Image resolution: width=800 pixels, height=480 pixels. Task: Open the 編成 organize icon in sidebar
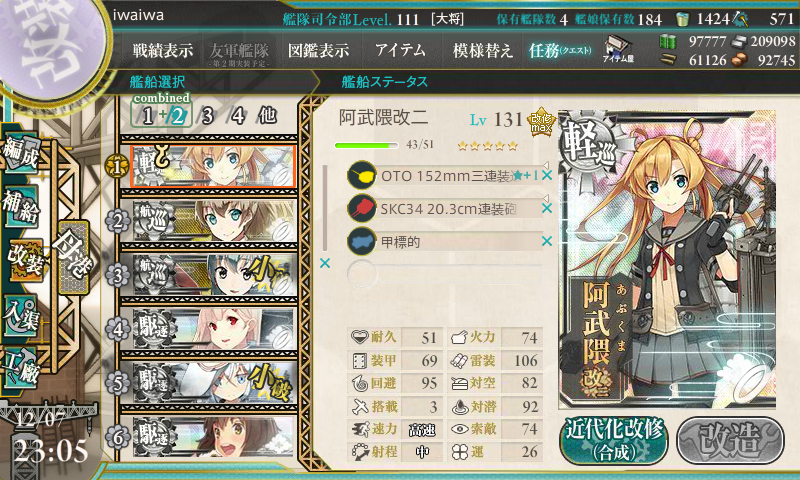click(x=20, y=153)
